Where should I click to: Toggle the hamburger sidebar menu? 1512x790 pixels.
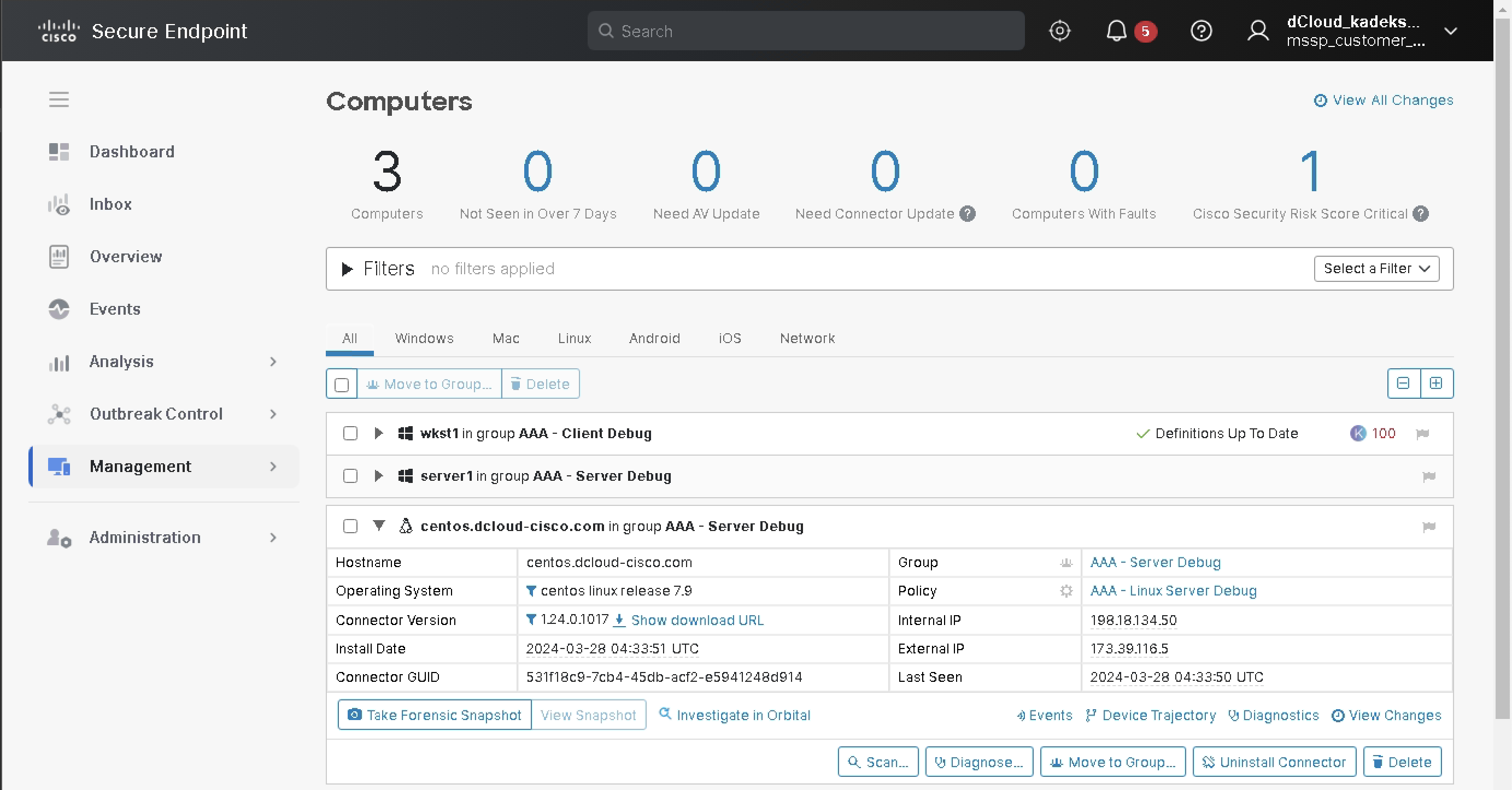tap(58, 99)
